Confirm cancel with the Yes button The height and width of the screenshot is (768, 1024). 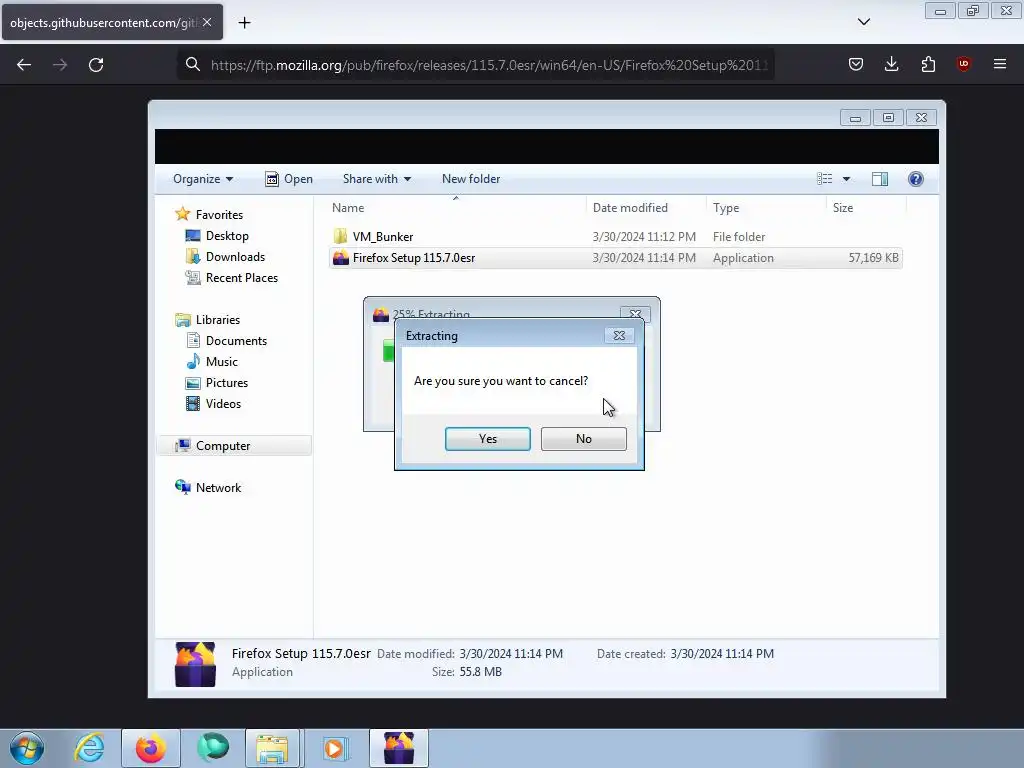coord(487,439)
